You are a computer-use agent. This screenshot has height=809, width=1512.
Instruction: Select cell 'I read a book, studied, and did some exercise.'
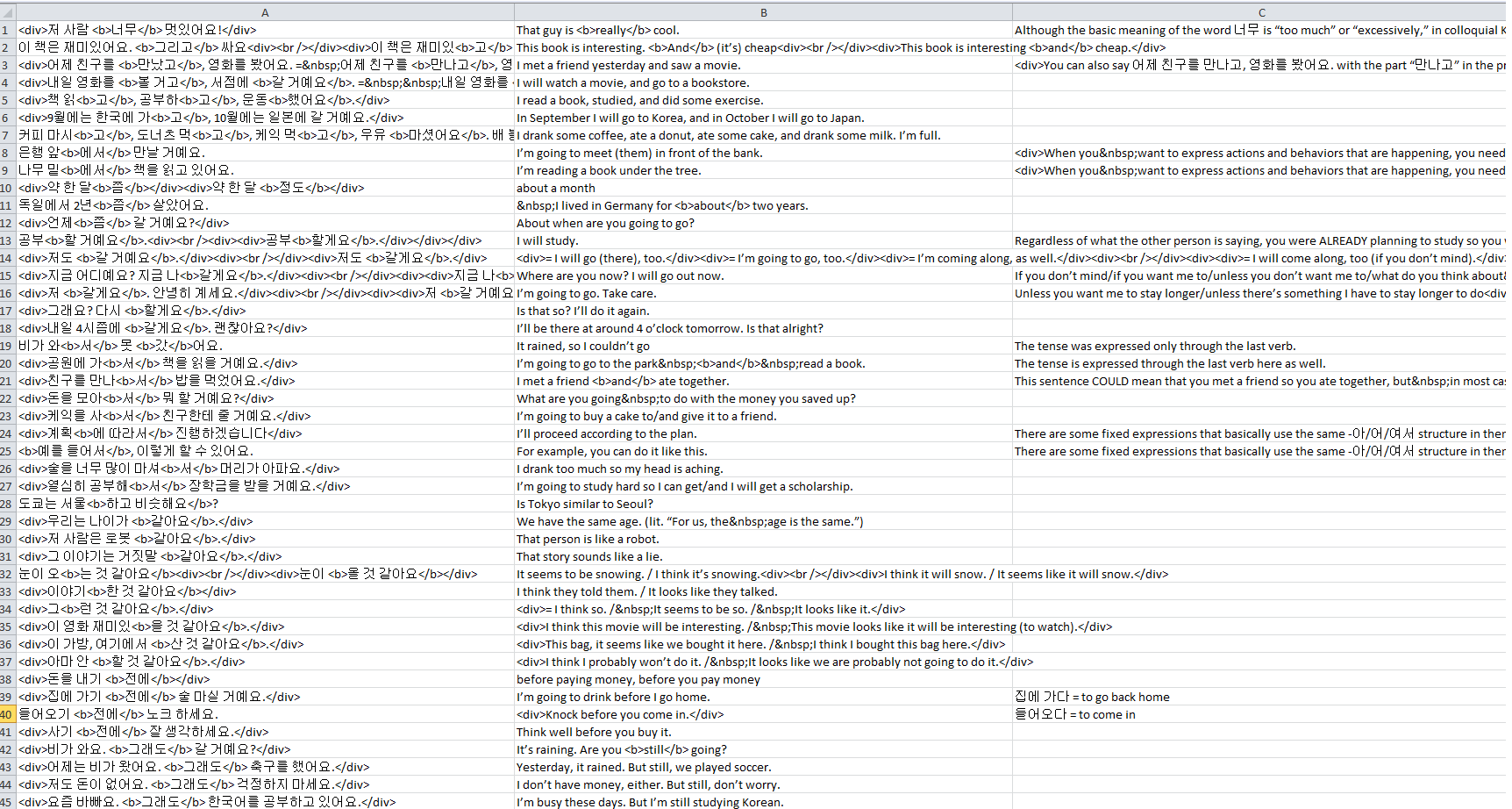click(x=763, y=100)
